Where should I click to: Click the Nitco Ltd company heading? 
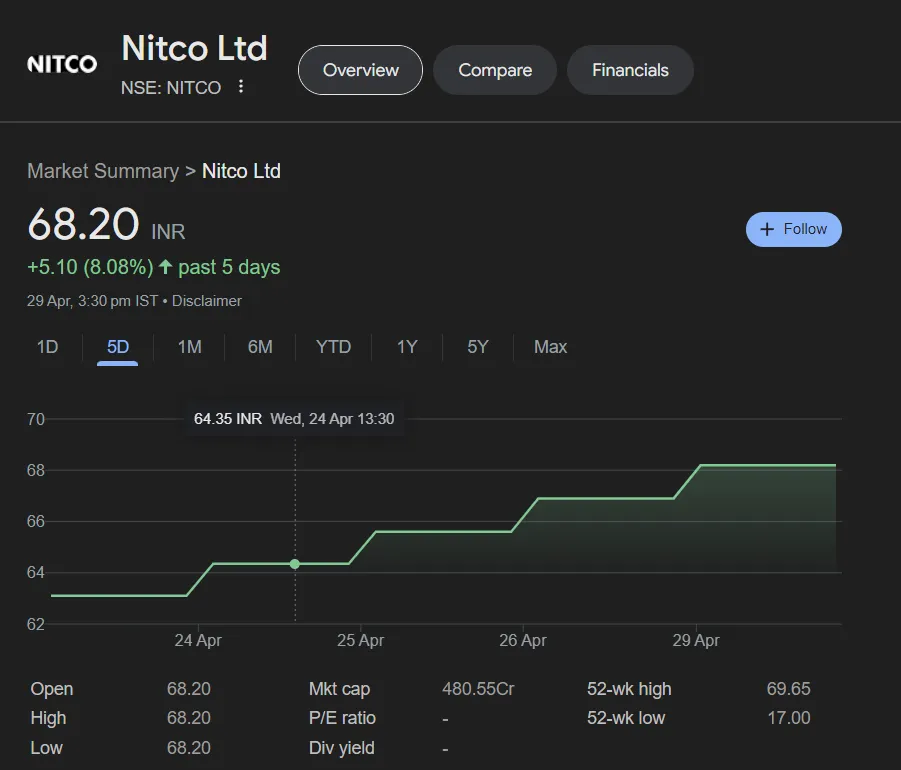194,48
